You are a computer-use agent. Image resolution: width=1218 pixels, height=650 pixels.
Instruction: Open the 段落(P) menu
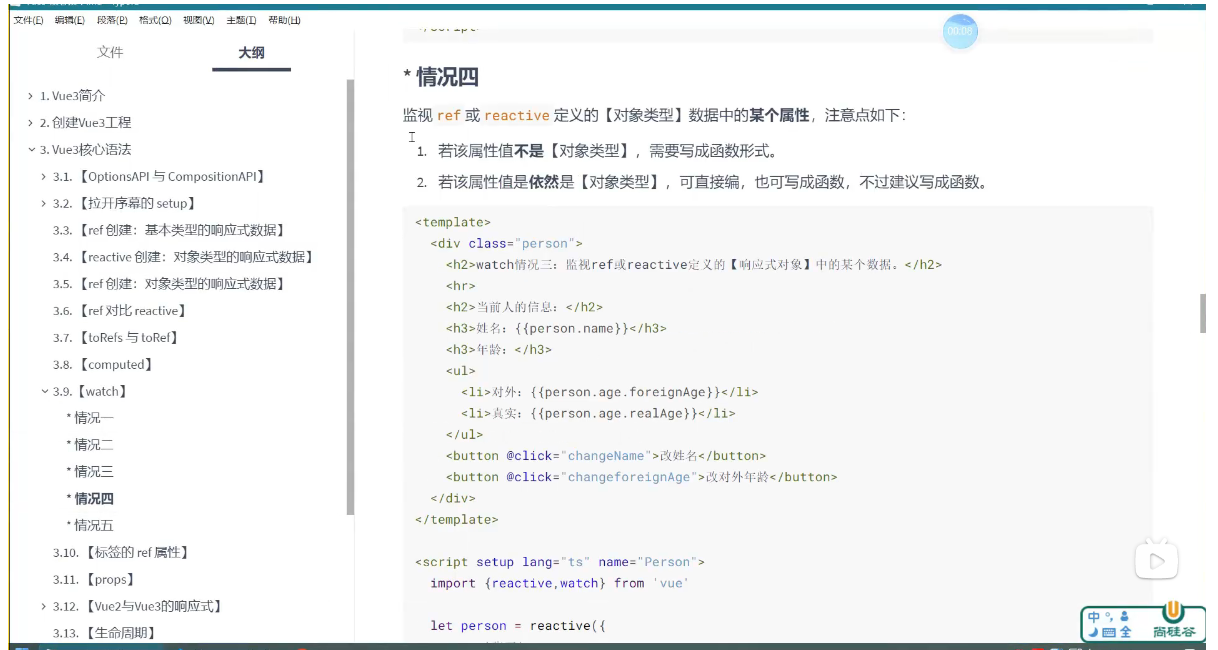(x=112, y=20)
